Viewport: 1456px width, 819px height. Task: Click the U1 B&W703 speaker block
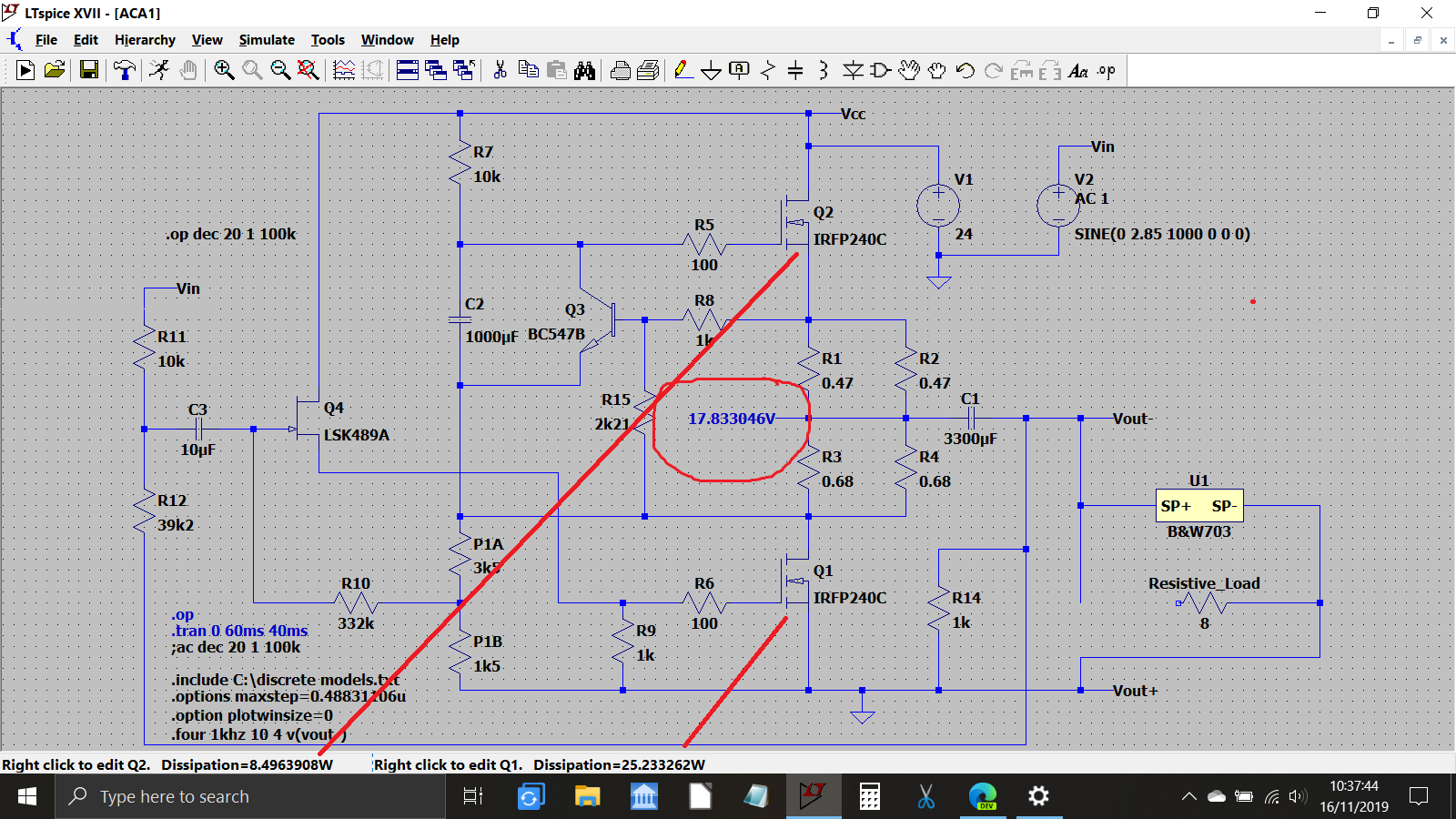coord(1199,505)
